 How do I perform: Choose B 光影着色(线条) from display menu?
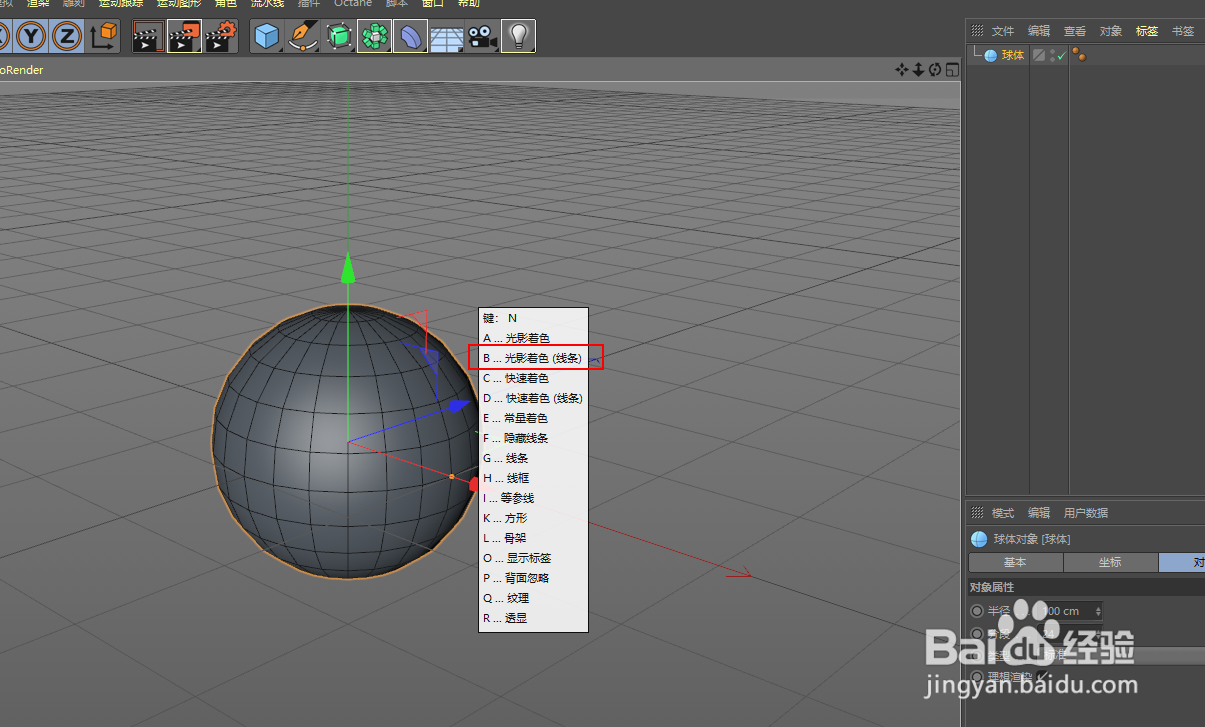click(x=533, y=358)
